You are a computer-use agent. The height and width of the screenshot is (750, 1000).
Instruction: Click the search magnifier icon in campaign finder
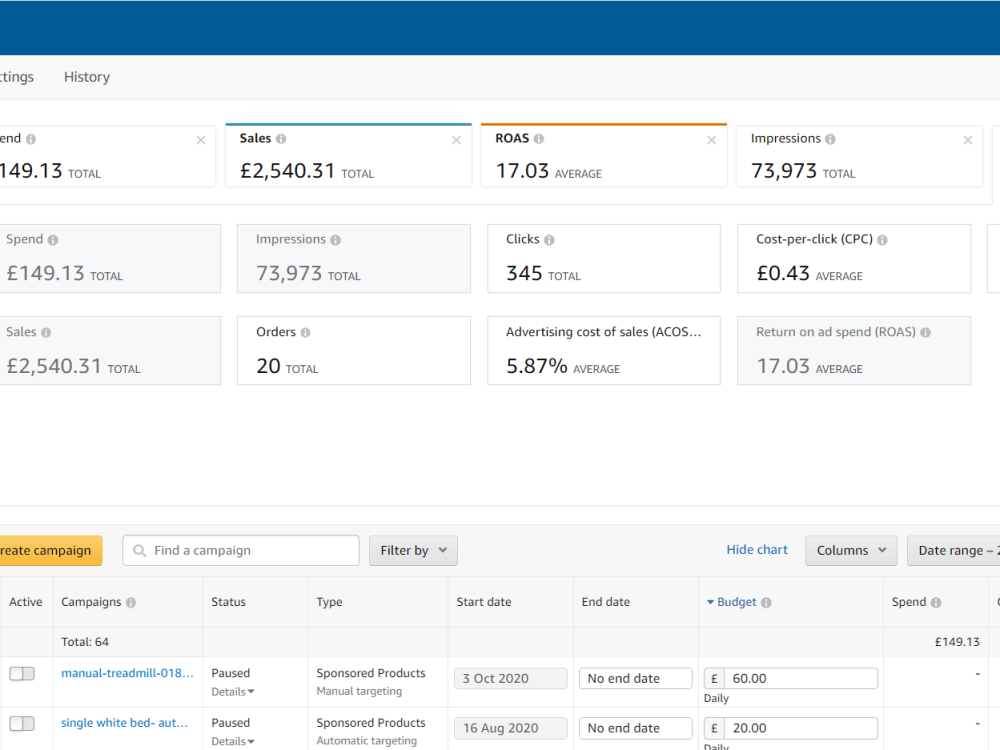(x=139, y=550)
